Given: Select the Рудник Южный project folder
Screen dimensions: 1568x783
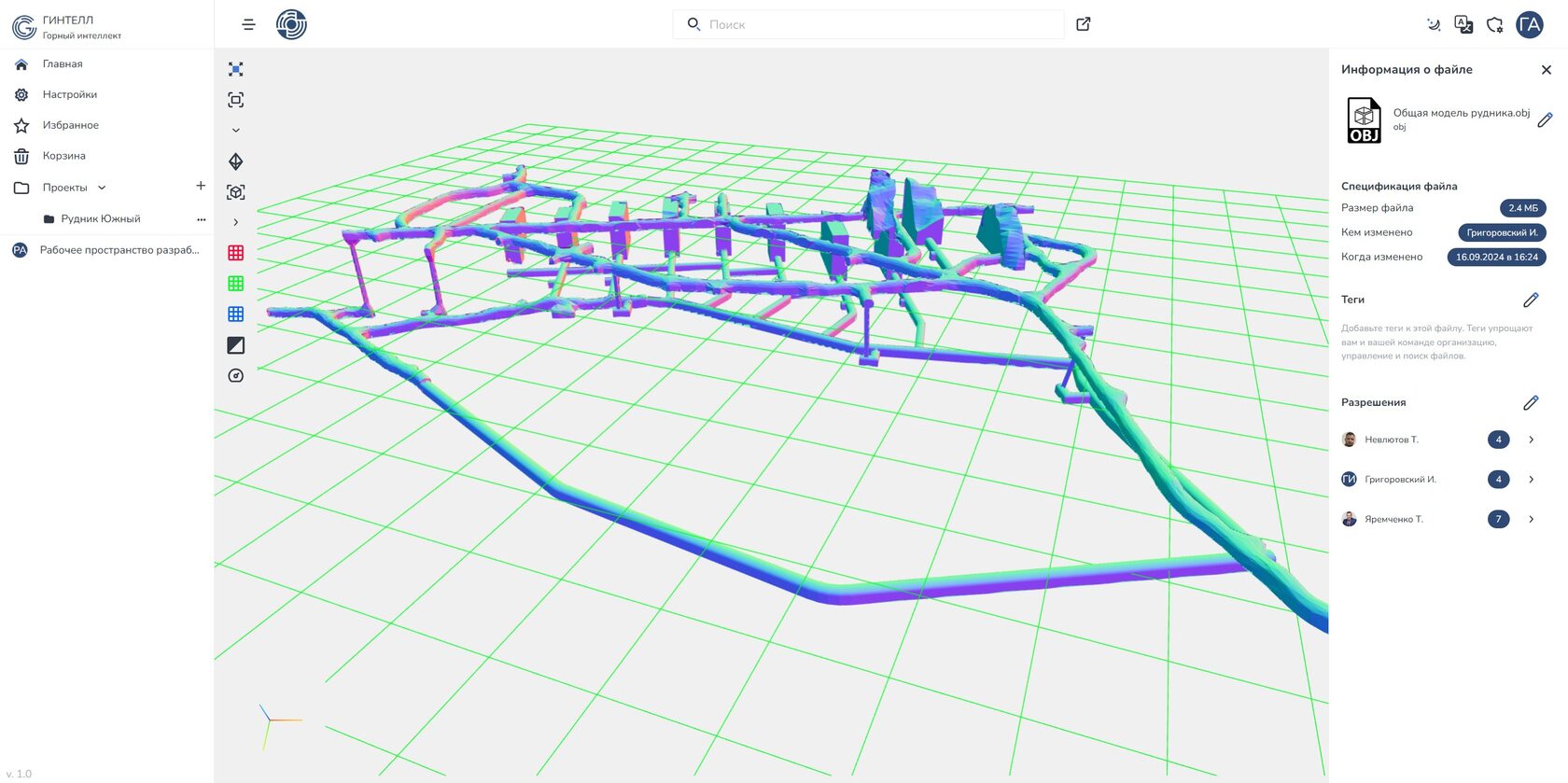Looking at the screenshot, I should pos(101,219).
